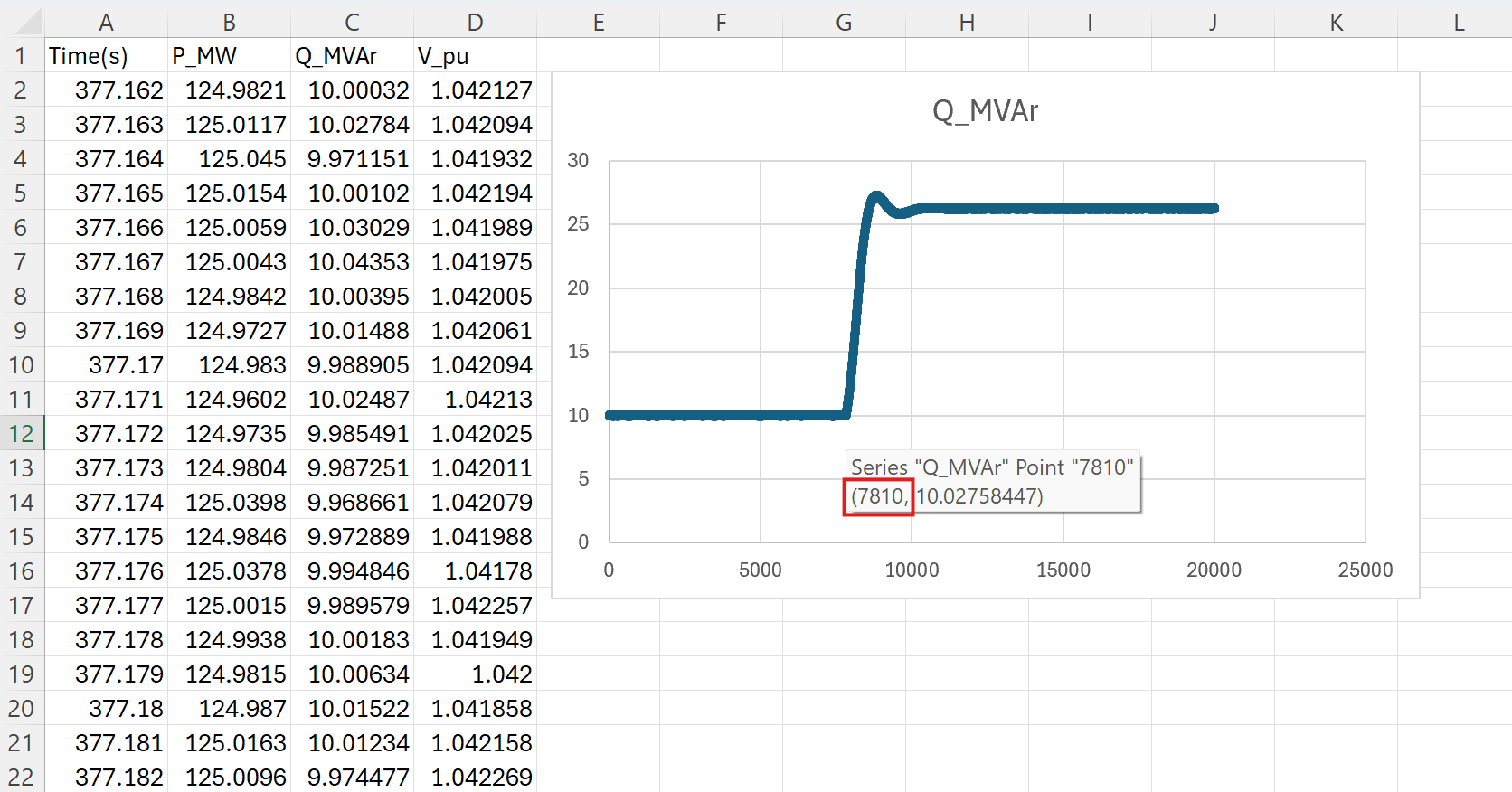Click column K header
The width and height of the screenshot is (1512, 792).
point(1336,23)
